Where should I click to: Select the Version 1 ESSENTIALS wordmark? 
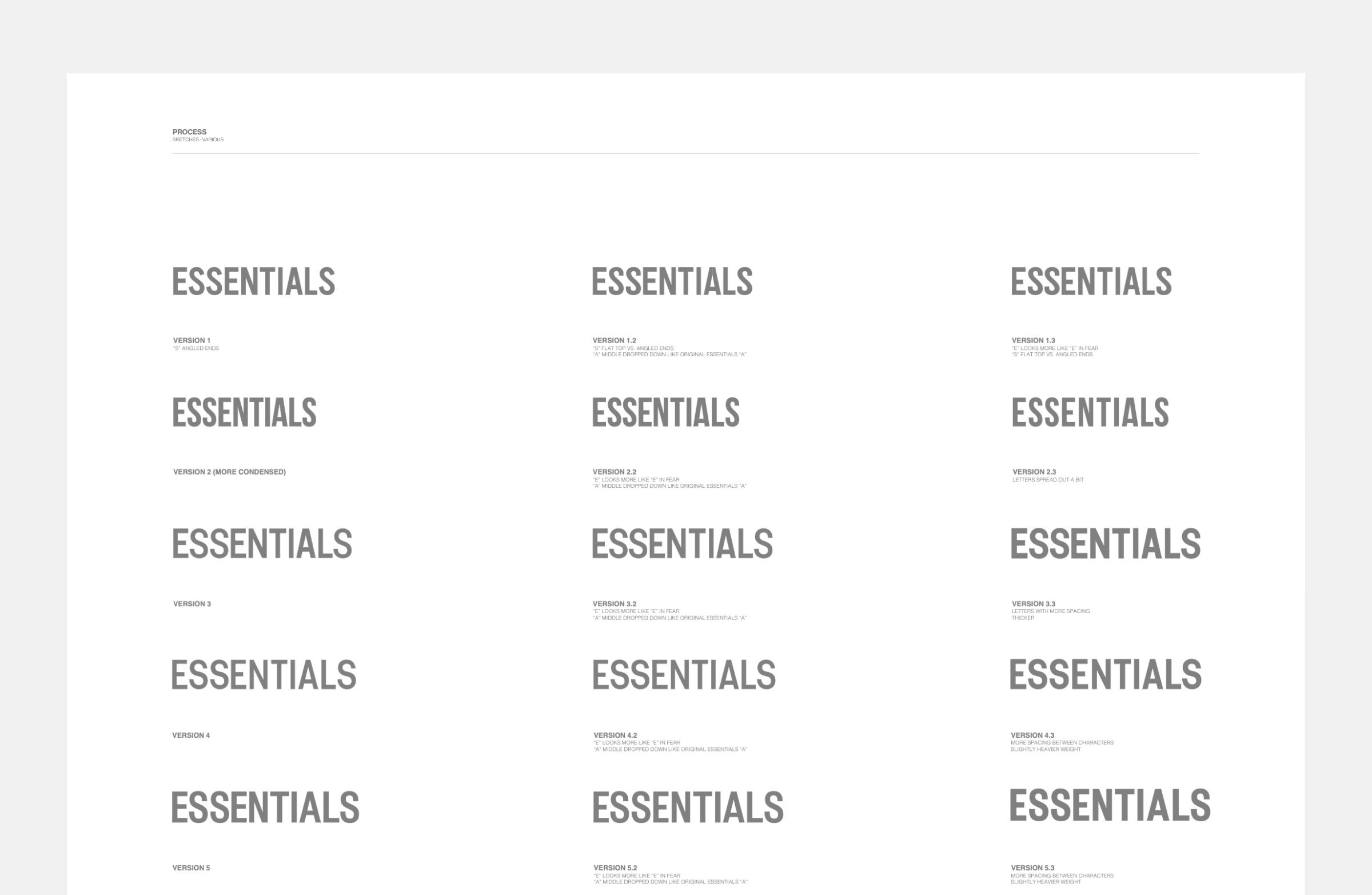pos(254,281)
